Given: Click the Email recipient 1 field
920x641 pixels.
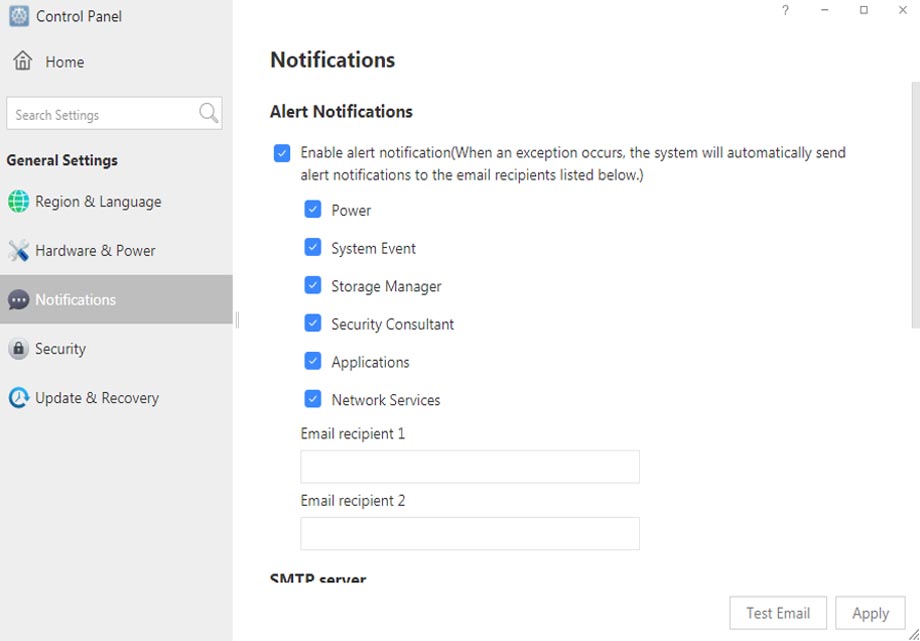Looking at the screenshot, I should (470, 467).
